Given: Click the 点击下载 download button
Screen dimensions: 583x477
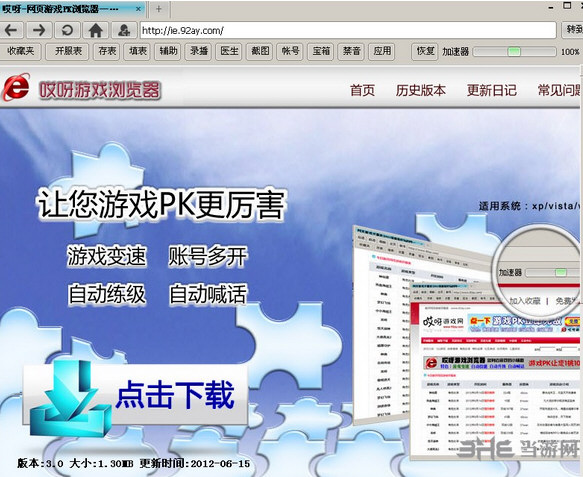Looking at the screenshot, I should click(135, 395).
